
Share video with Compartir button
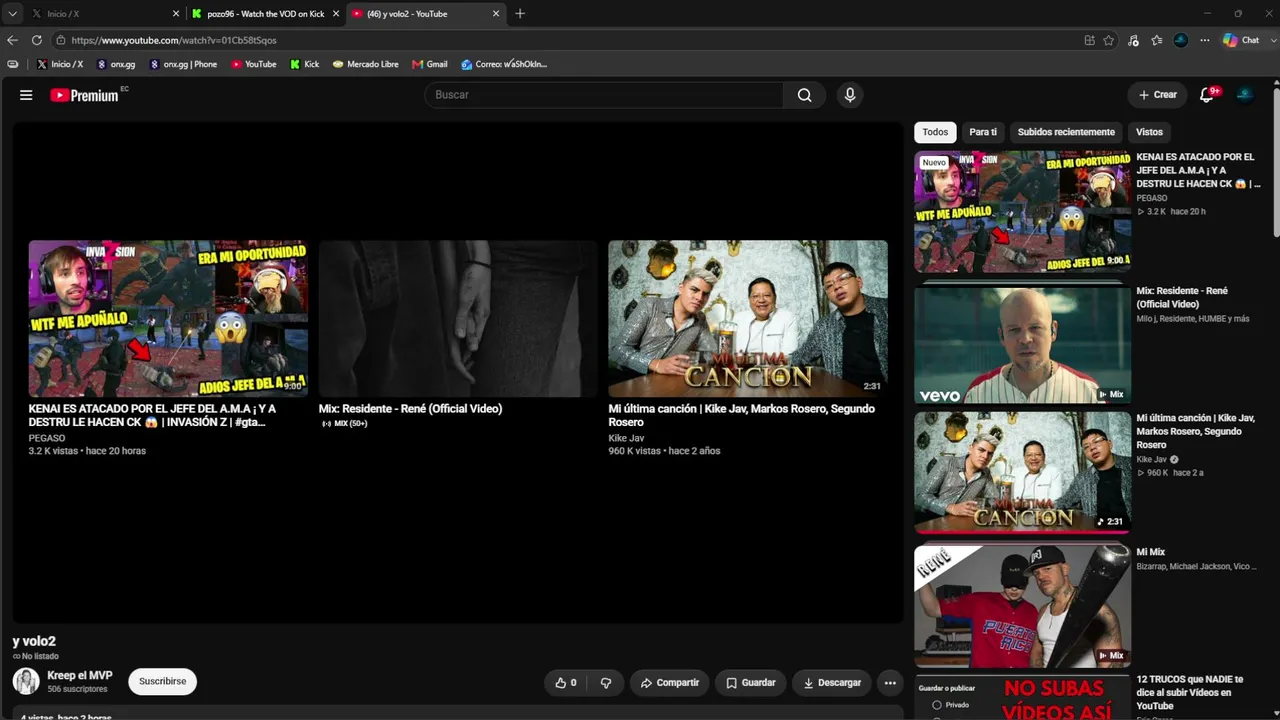[x=670, y=683]
